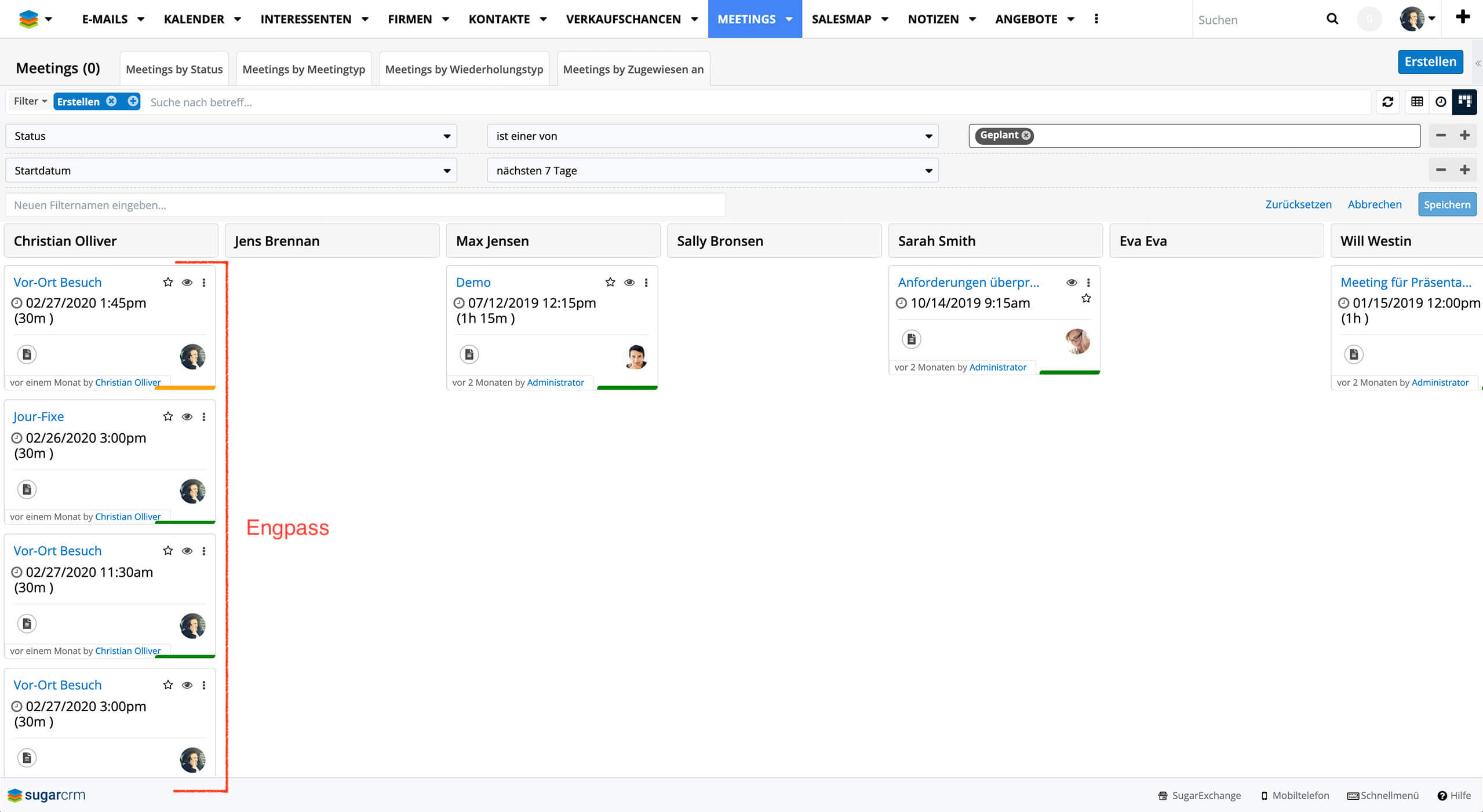Toggle eye on Anforderungen überprüfen card
This screenshot has width=1483, height=812.
click(1072, 282)
